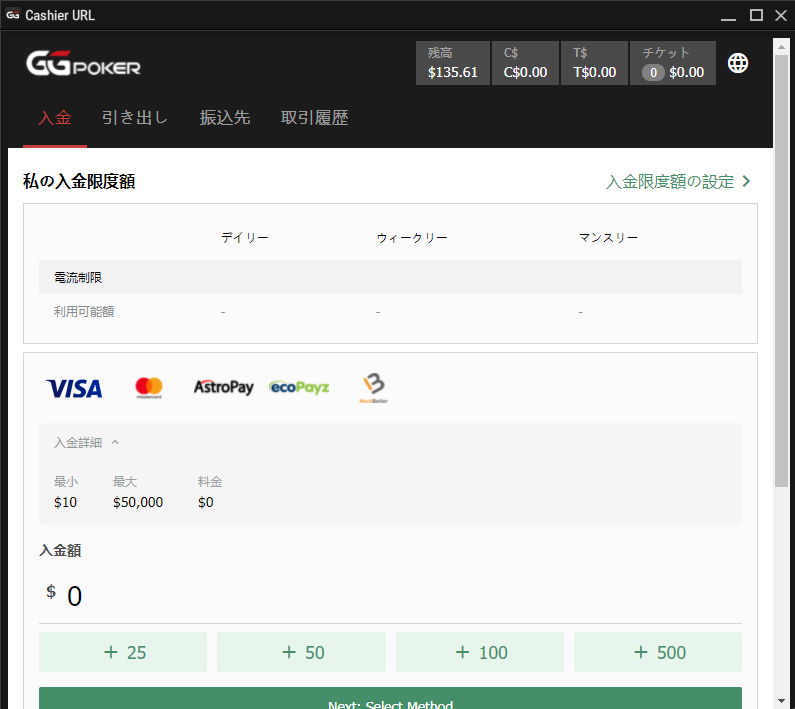Image resolution: width=795 pixels, height=709 pixels.
Task: Click the チケット balance box
Action: click(x=673, y=63)
